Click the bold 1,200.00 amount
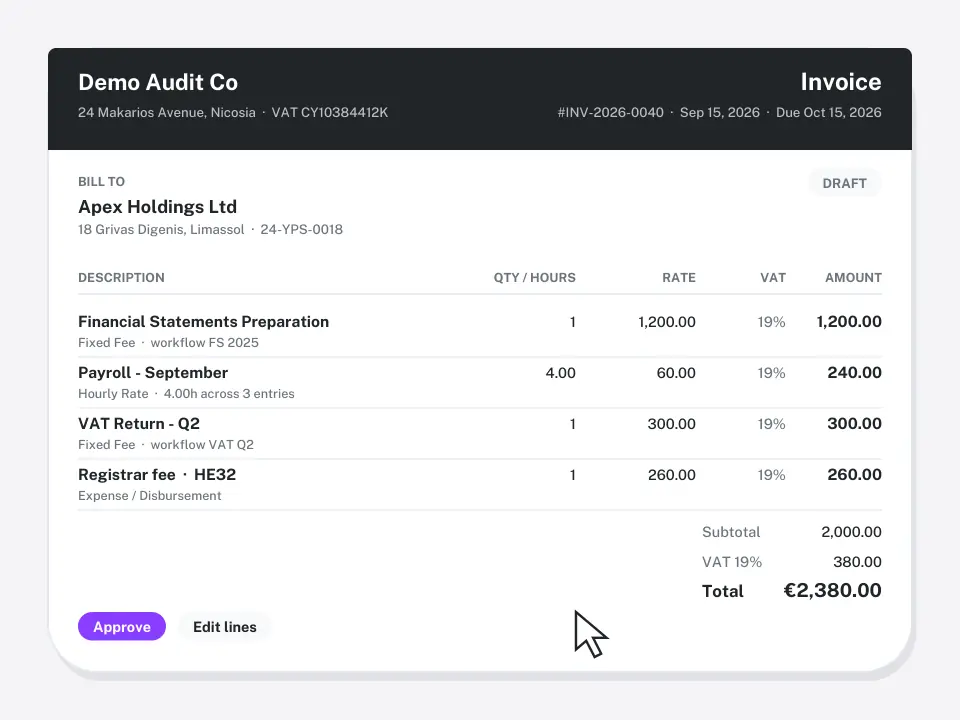Image resolution: width=960 pixels, height=720 pixels. click(849, 322)
